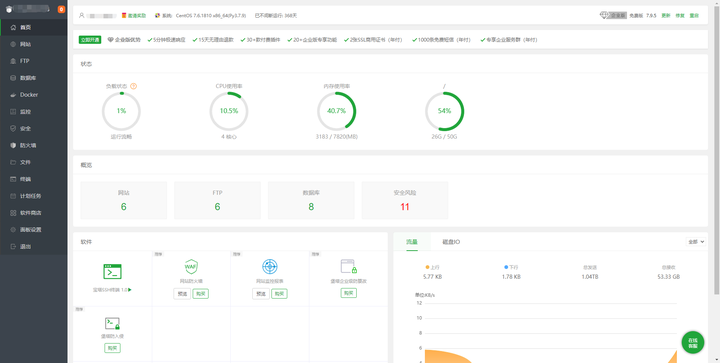Click 购买 buy under intrusion prevention

click(112, 348)
